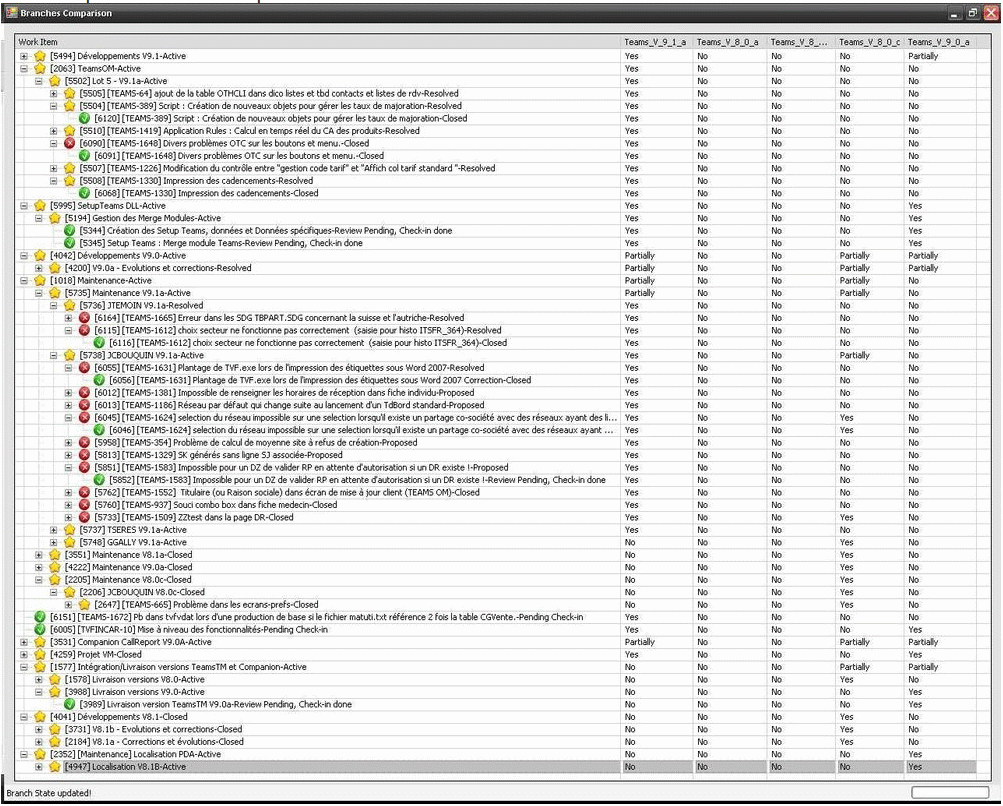Screen dimensions: 1003x806
Task: Click progress bar in status bar
Action: click(950, 793)
